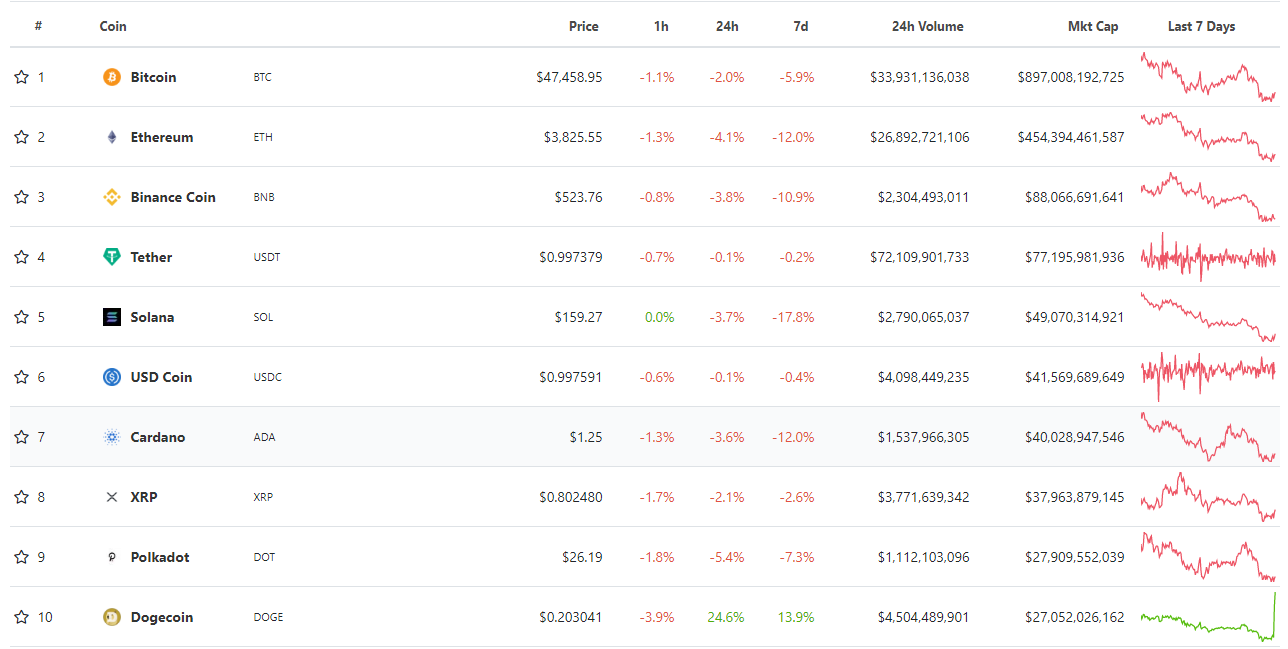Favorite Cardano using its star
Screen dimensions: 1288x649
point(21,437)
